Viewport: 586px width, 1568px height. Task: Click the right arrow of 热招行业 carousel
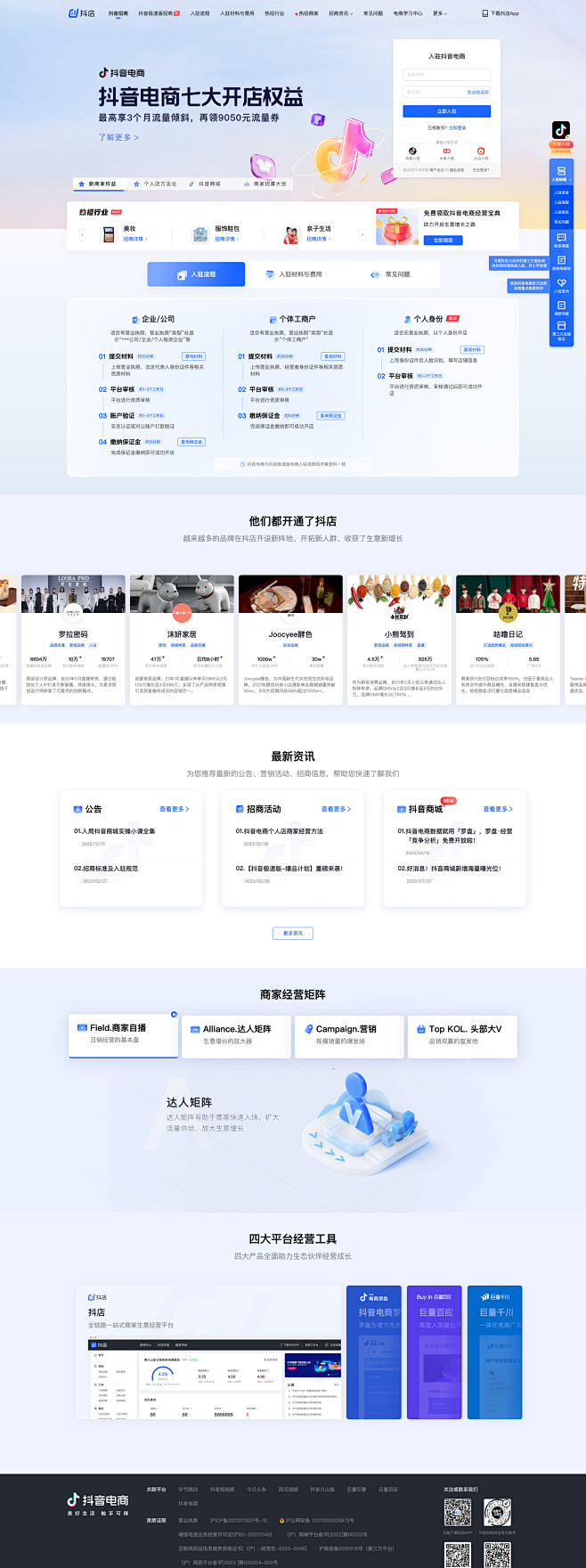(362, 234)
